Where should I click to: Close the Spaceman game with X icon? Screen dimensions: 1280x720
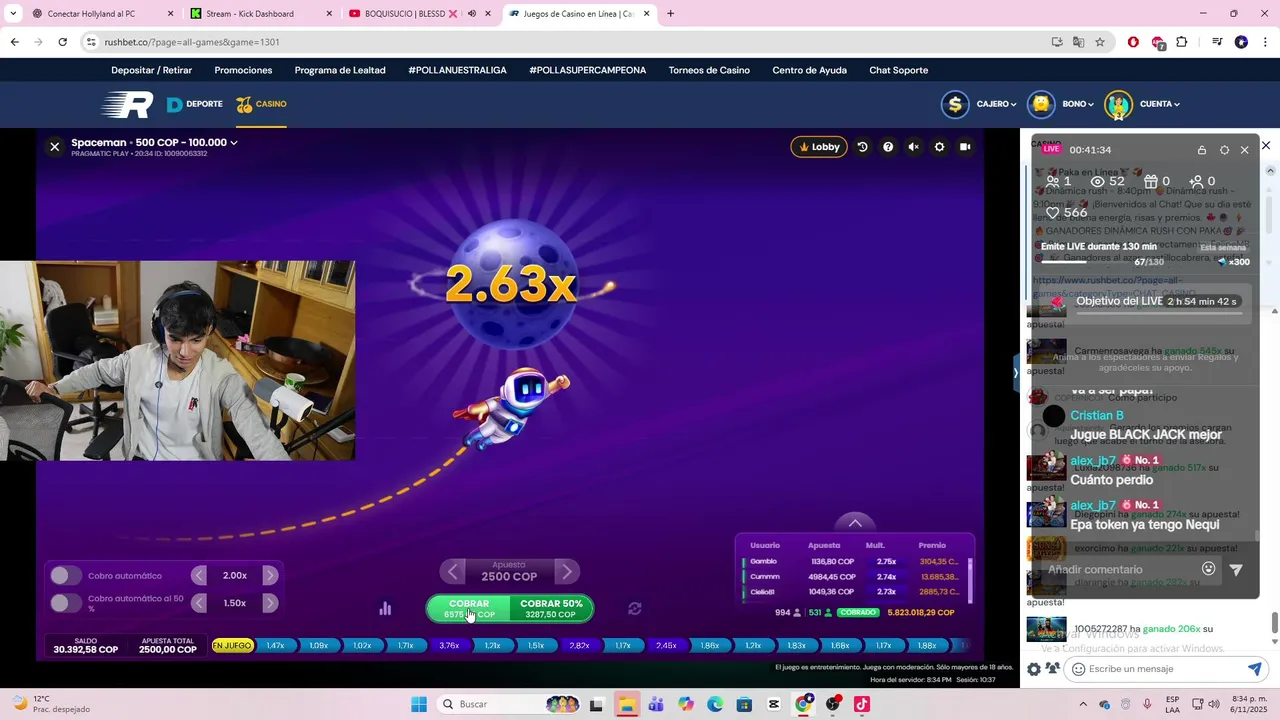(55, 147)
